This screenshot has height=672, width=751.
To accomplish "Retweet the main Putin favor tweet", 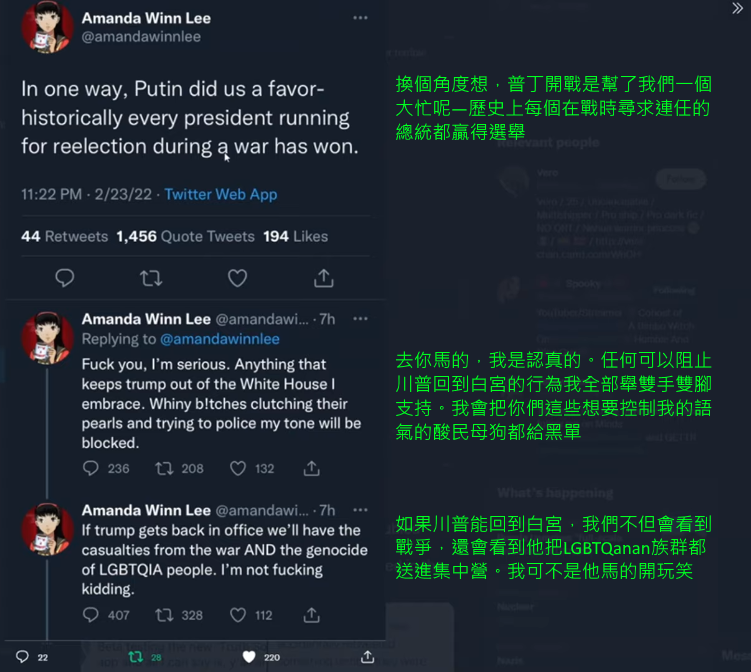I will [x=151, y=278].
